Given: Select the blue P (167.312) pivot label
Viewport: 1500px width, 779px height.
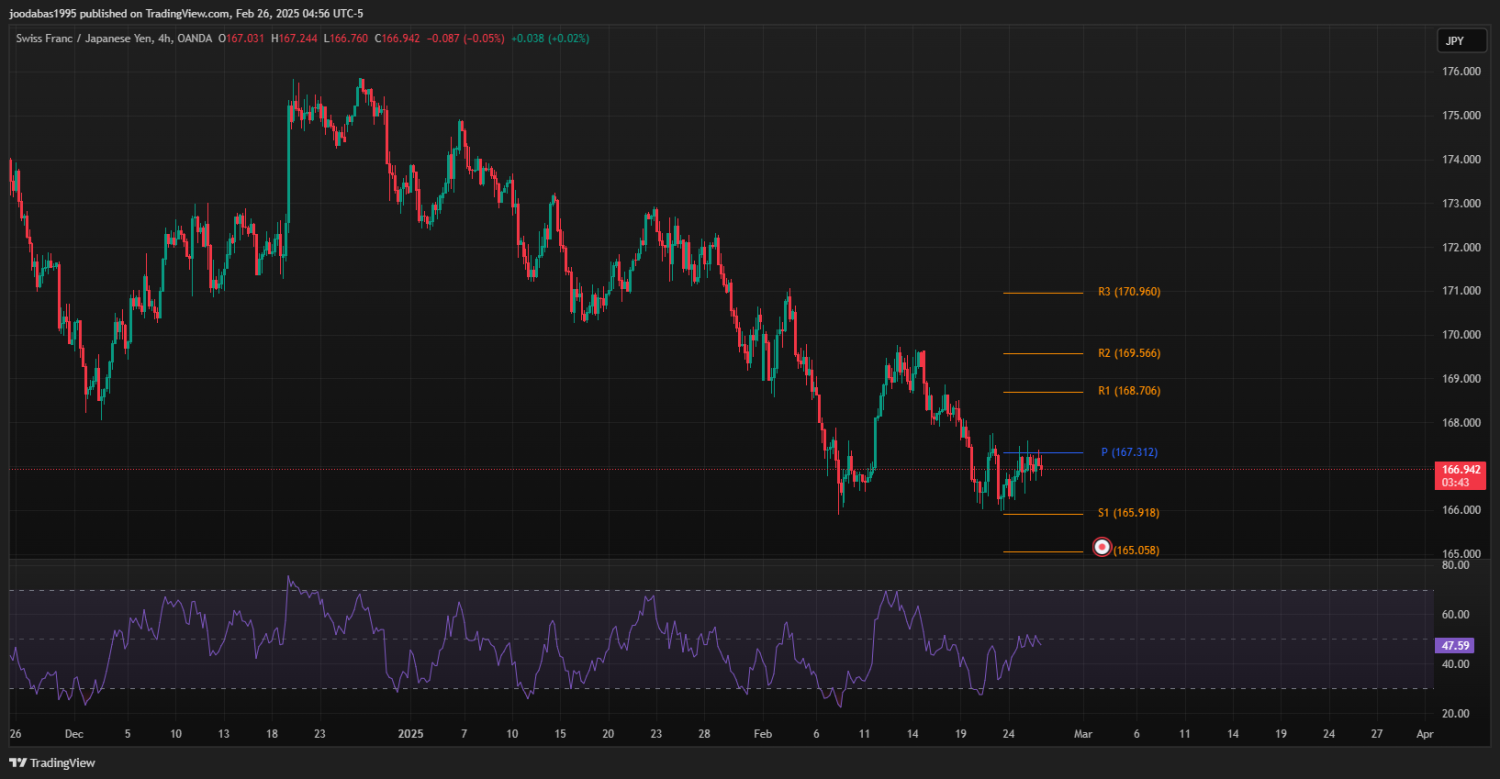Looking at the screenshot, I should (1129, 453).
